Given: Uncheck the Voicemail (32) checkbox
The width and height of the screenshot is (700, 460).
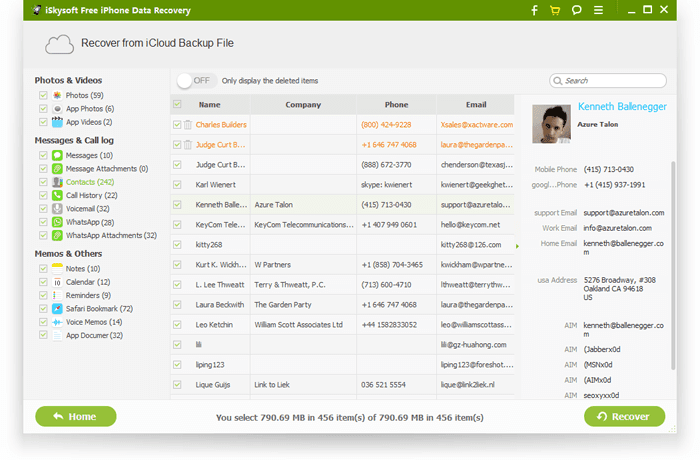Looking at the screenshot, I should click(43, 209).
